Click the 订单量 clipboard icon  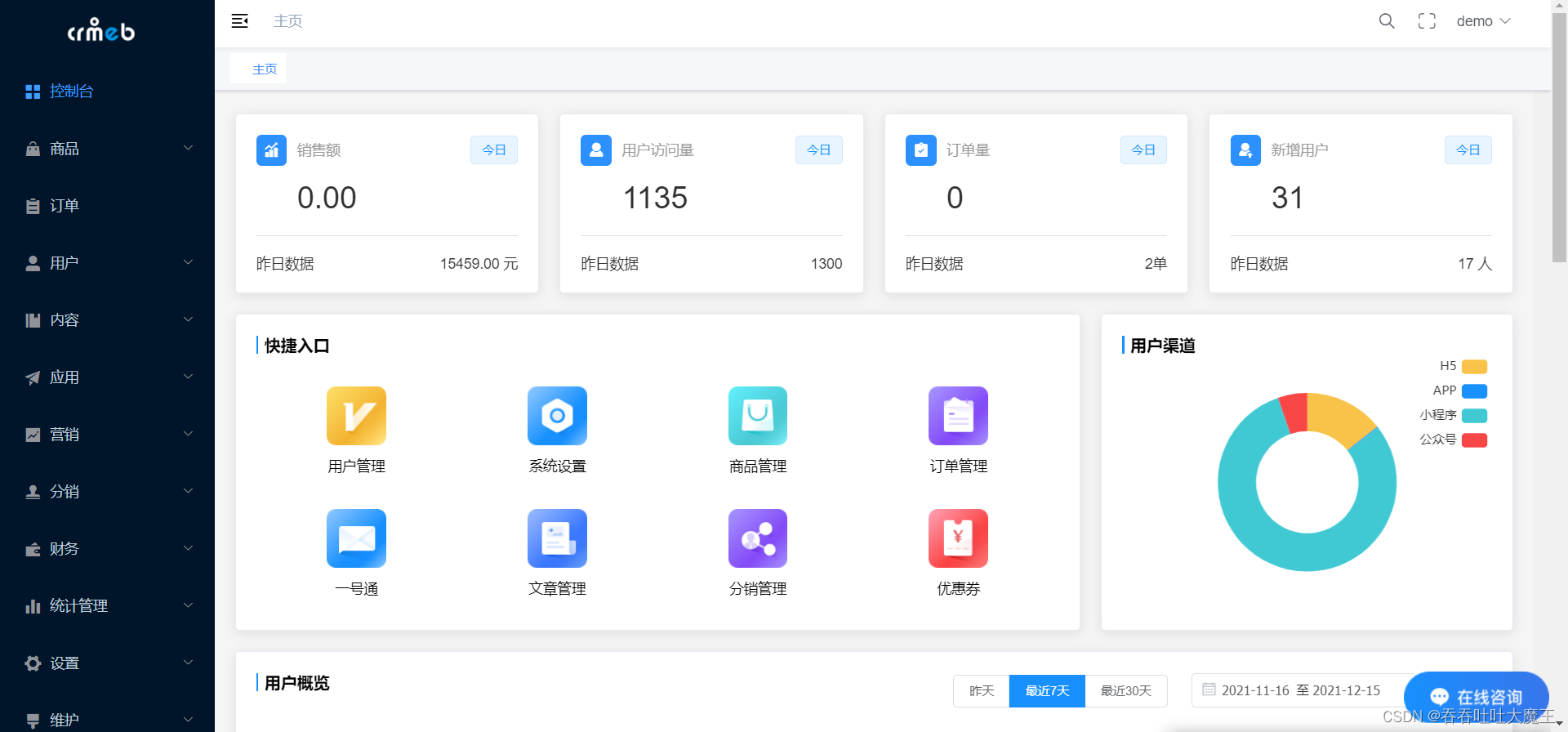(921, 150)
